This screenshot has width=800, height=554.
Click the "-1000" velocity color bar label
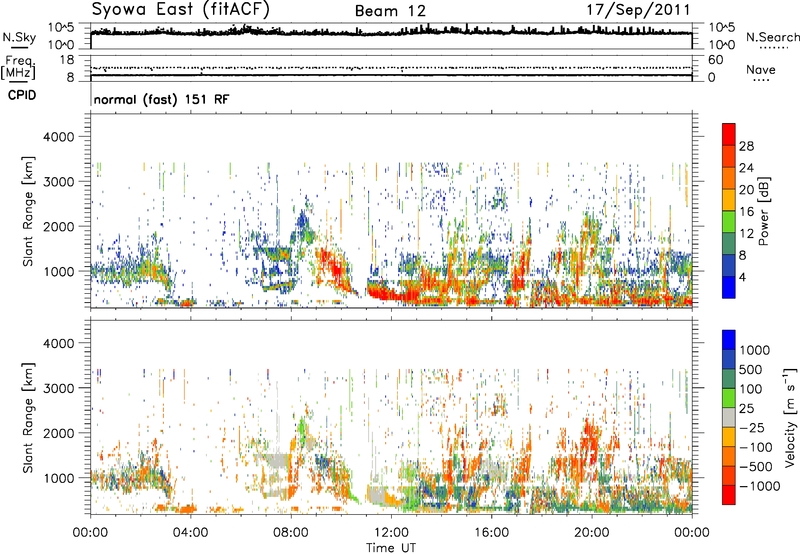click(x=759, y=486)
